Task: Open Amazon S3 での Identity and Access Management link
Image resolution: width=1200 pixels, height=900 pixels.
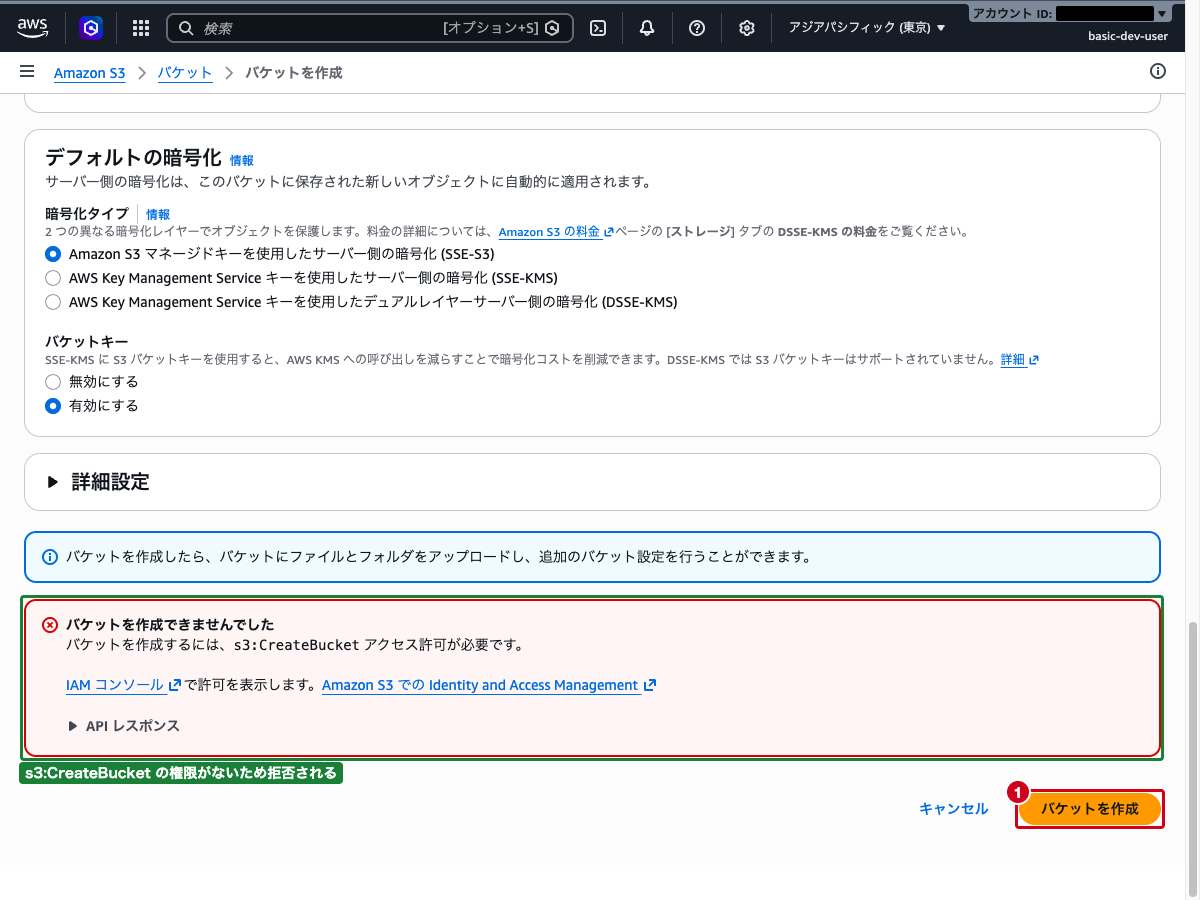Action: (480, 685)
